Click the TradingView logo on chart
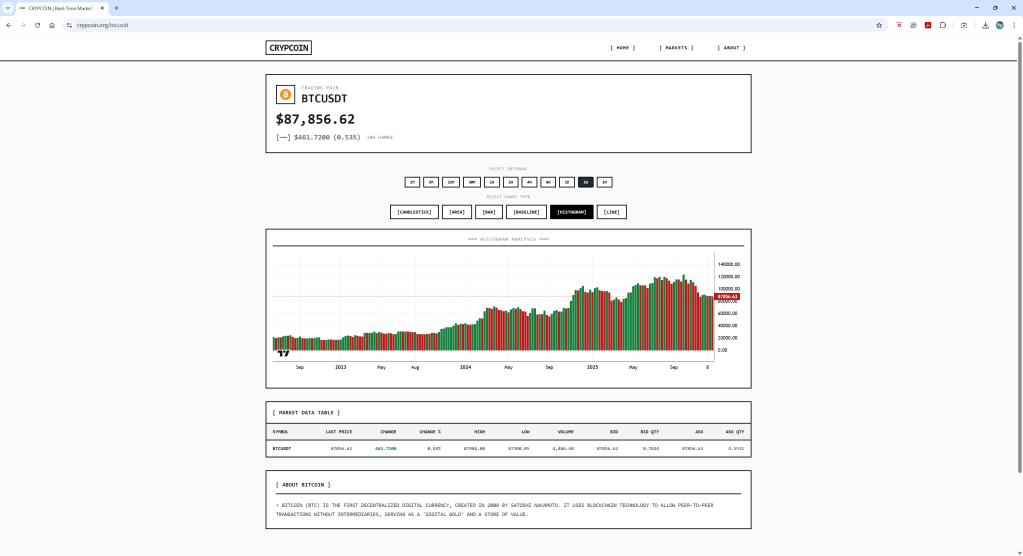 283,353
